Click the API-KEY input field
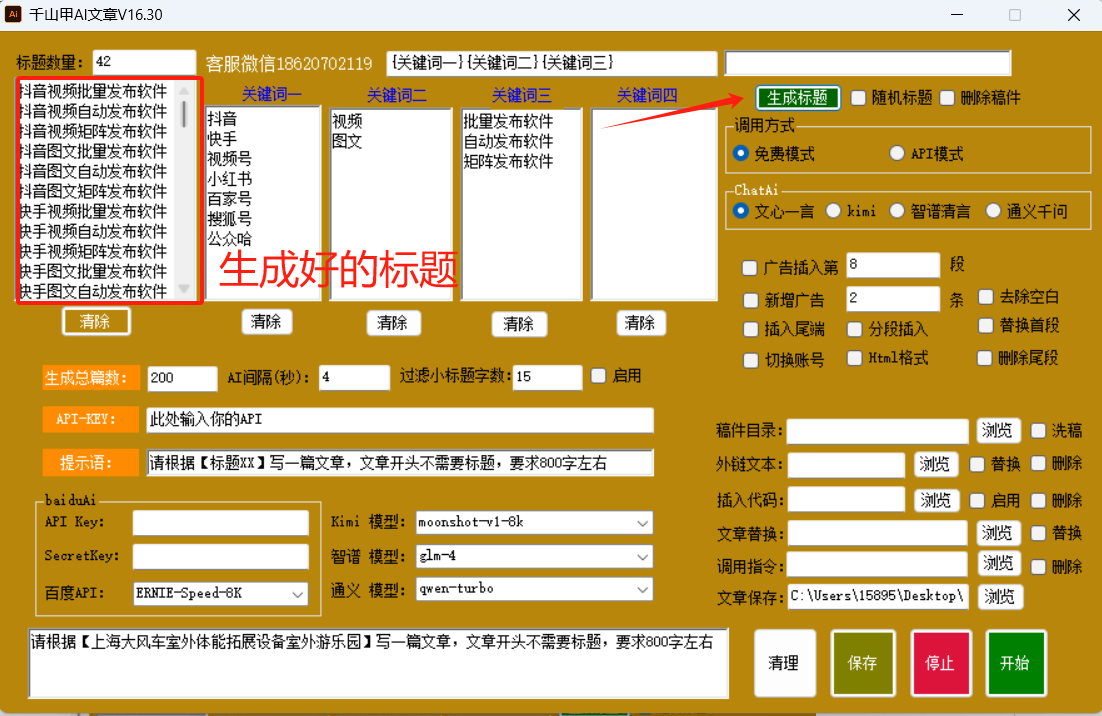1102x716 pixels. [x=400, y=419]
